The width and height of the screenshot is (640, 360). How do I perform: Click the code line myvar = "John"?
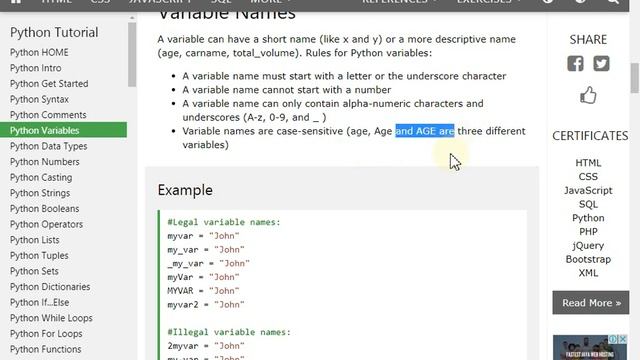(203, 236)
